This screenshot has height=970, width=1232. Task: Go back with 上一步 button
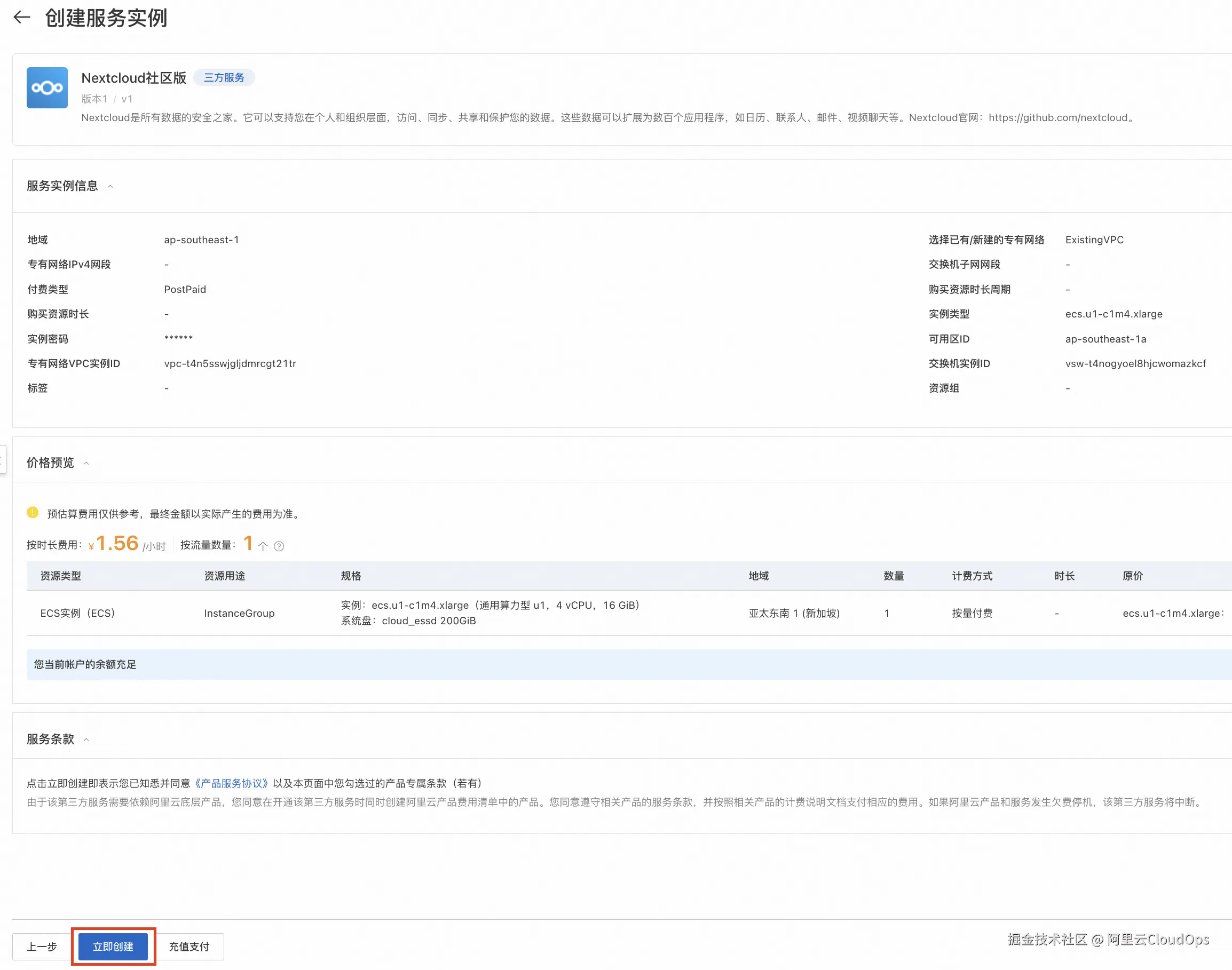pos(42,947)
